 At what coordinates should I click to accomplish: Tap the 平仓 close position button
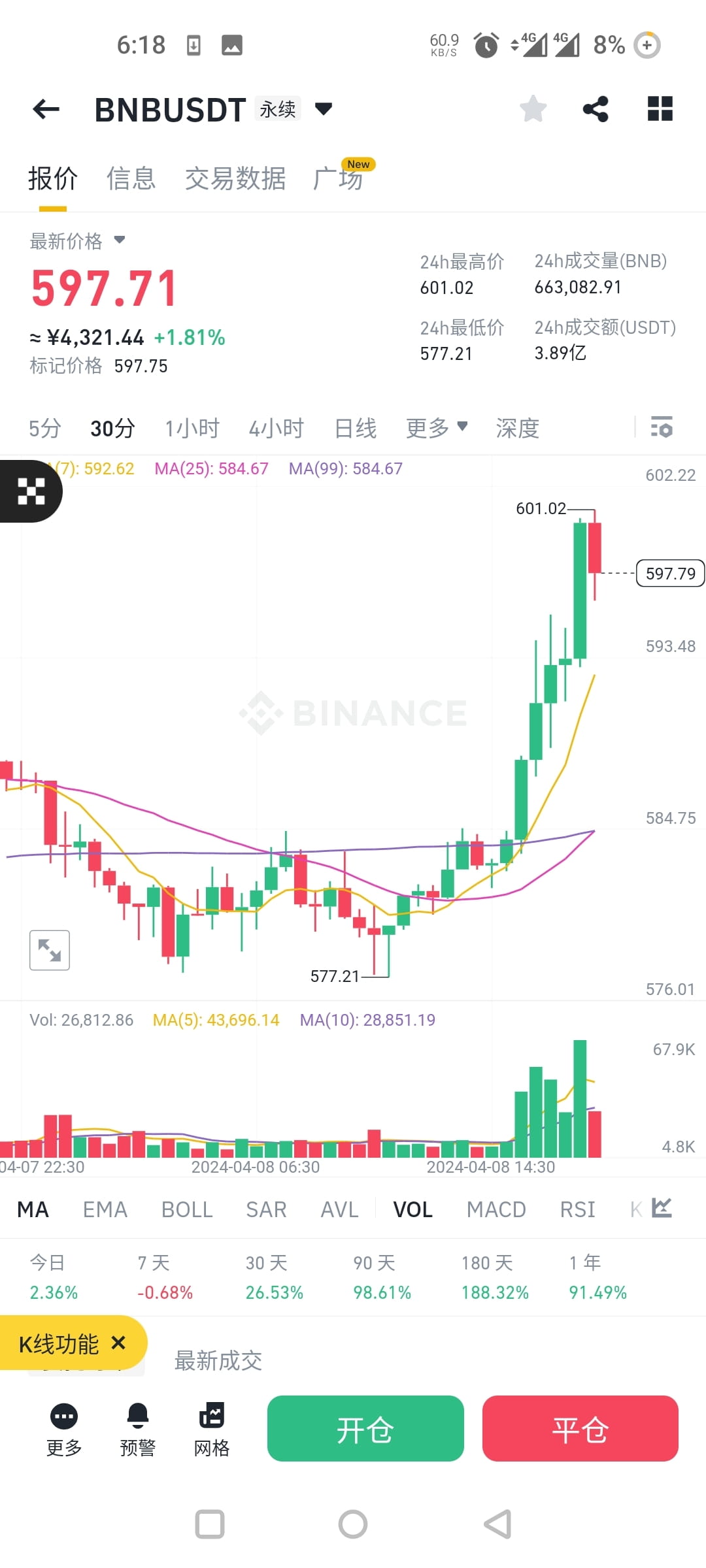[x=580, y=1429]
